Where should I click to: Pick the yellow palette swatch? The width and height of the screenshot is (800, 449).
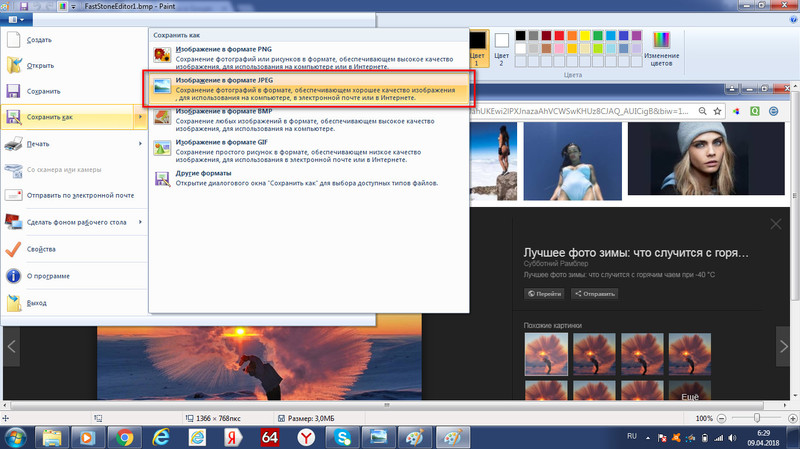(585, 35)
